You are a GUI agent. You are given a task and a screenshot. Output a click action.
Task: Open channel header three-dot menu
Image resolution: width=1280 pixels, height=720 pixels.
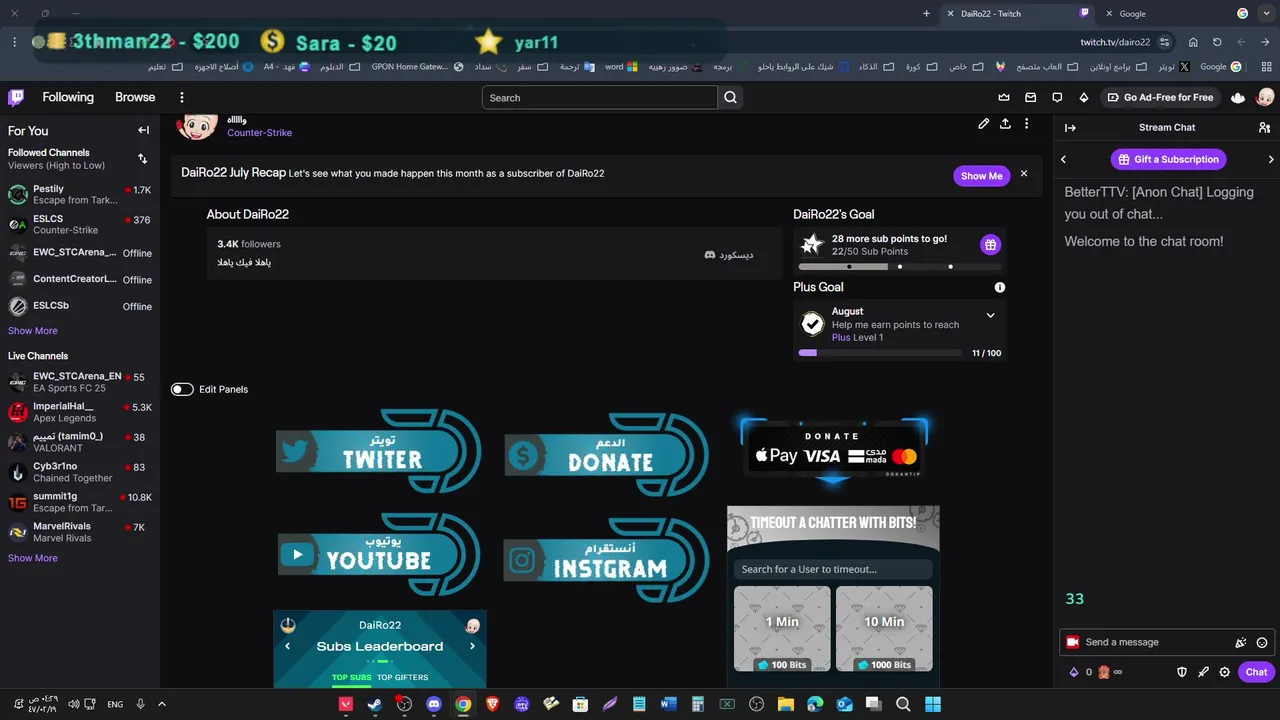[1026, 124]
